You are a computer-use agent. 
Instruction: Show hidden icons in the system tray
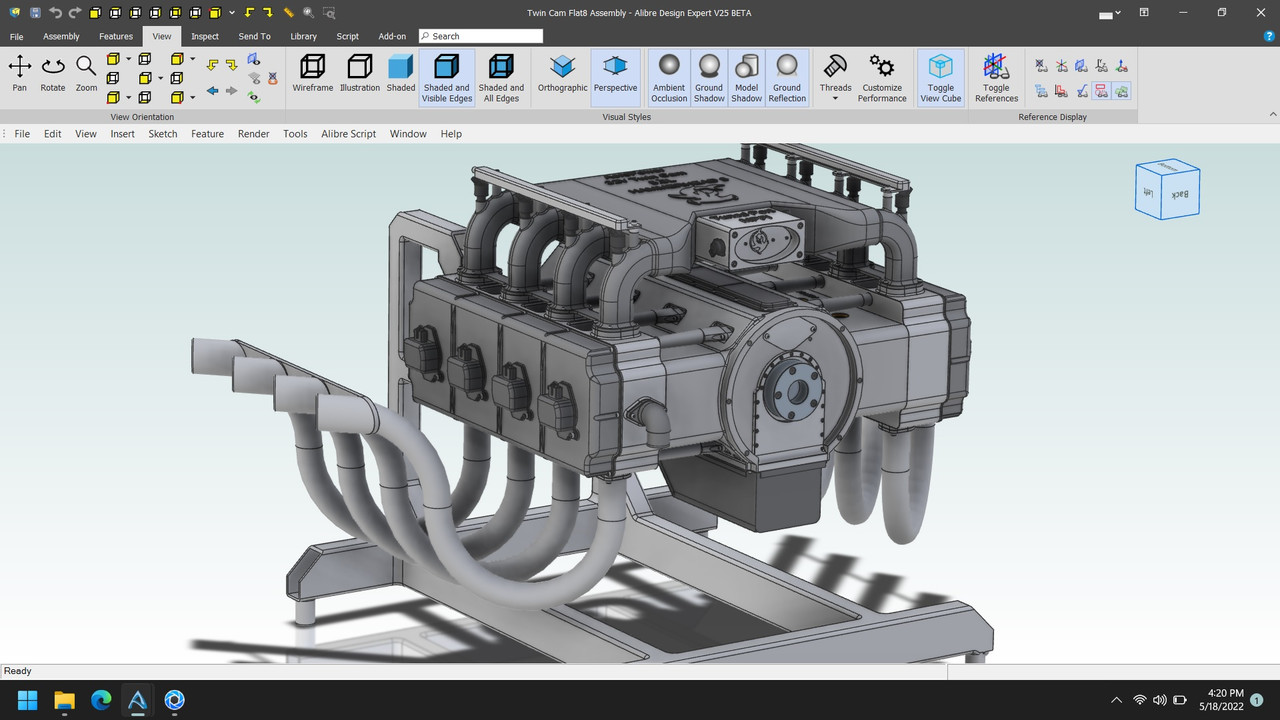[x=1115, y=700]
